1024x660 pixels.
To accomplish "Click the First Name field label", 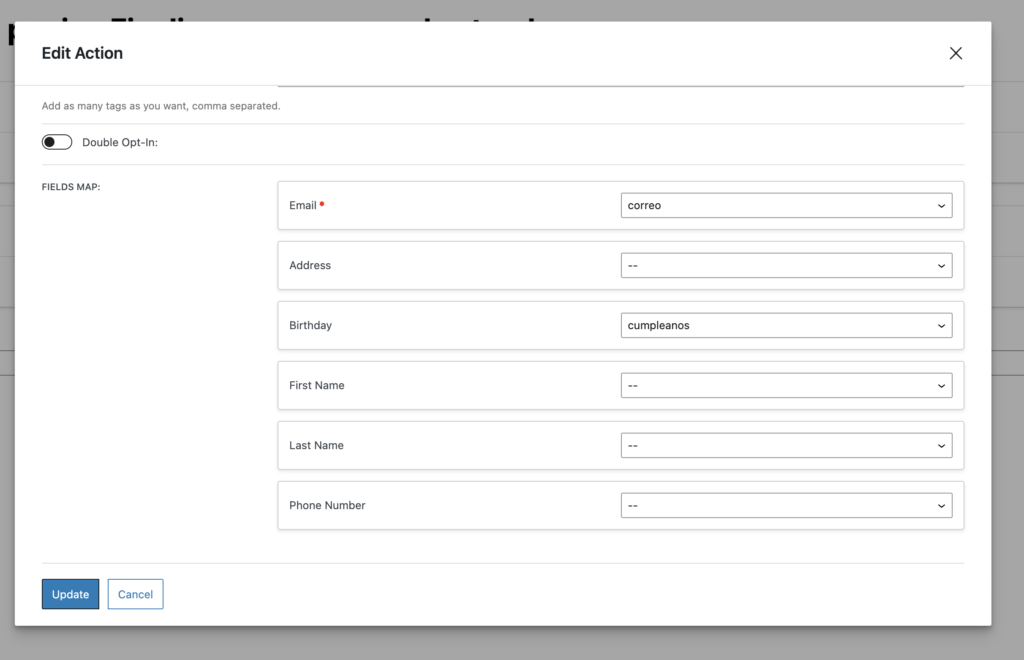I will pos(316,385).
